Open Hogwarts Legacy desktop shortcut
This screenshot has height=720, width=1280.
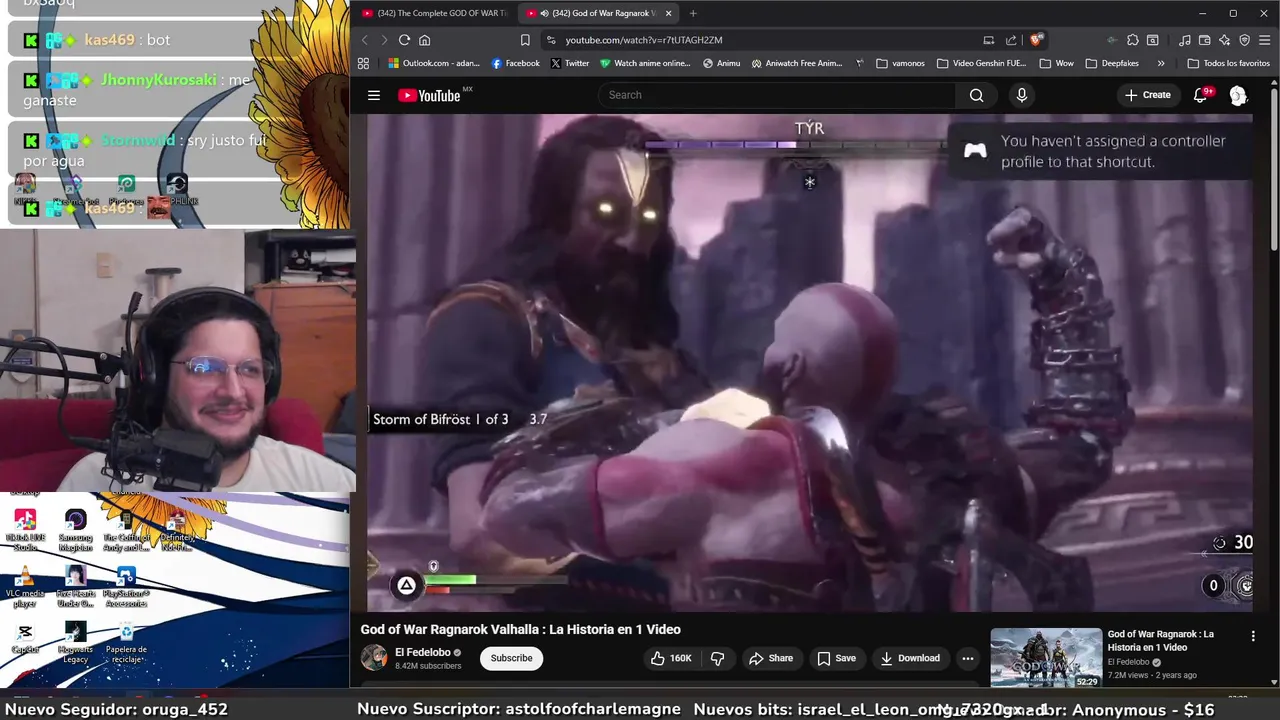pyautogui.click(x=75, y=642)
